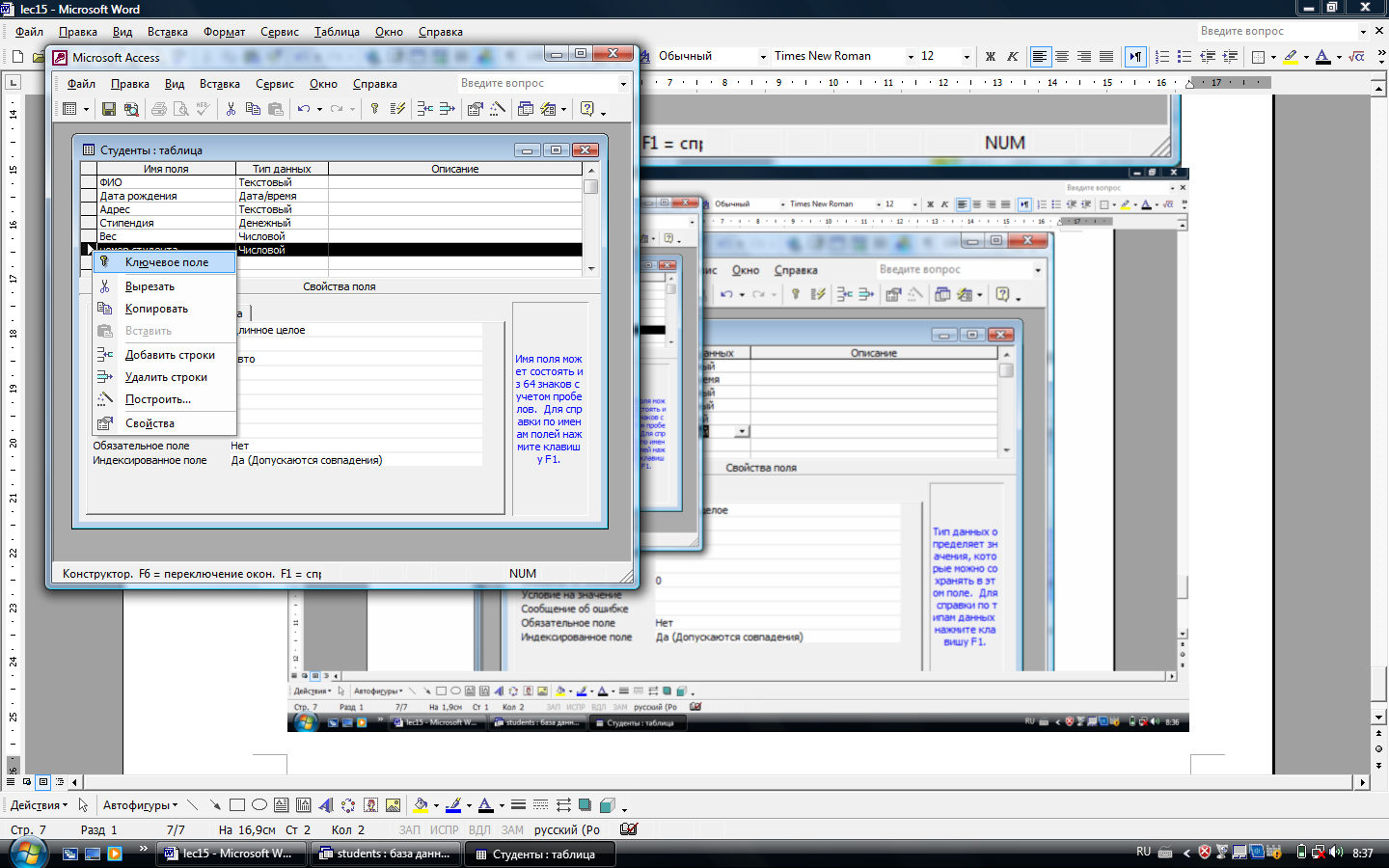The width and height of the screenshot is (1389, 868).
Task: Click the Cut scissors icon in Access toolbar
Action: point(231,109)
